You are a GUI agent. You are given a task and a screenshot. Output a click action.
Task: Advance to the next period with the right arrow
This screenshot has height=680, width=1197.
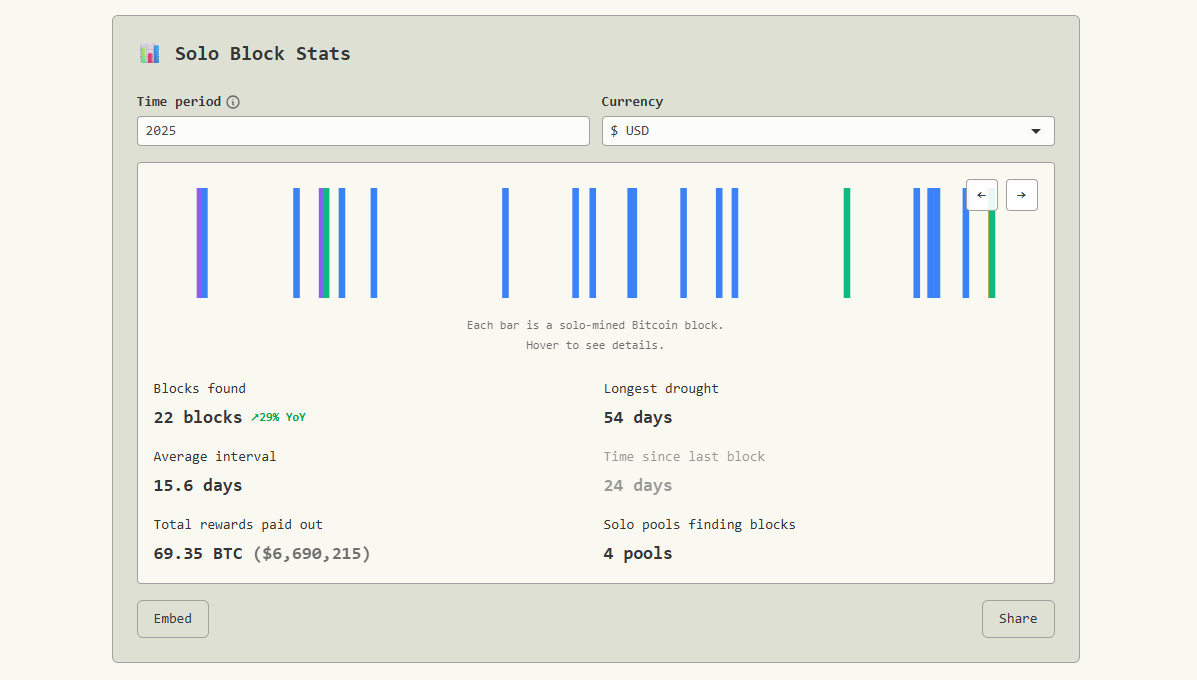coord(1021,194)
